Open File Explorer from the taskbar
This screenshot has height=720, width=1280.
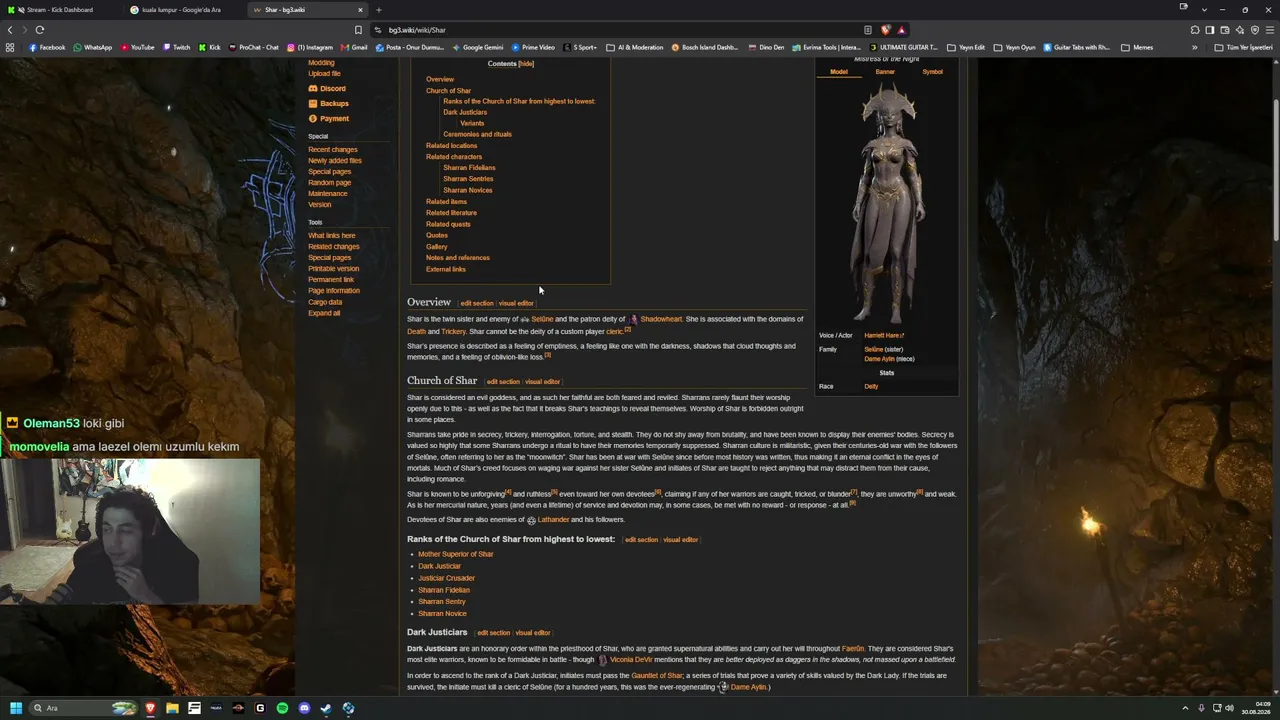[x=172, y=708]
